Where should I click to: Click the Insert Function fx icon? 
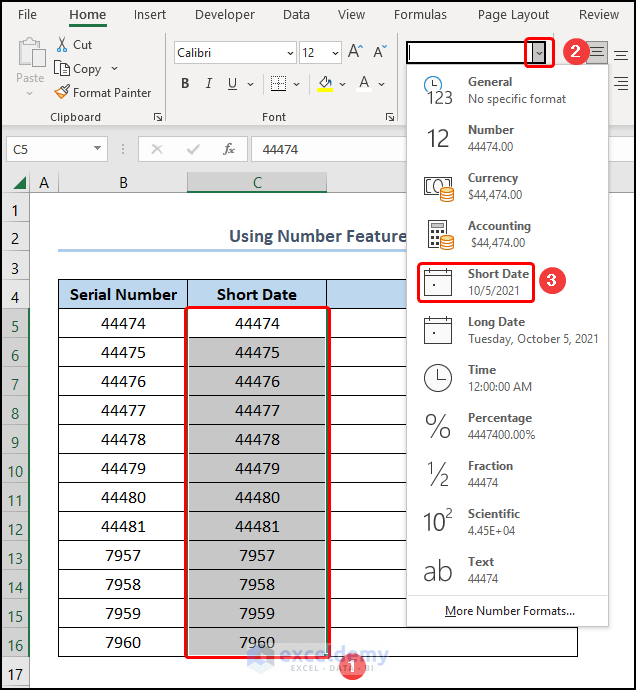click(x=229, y=149)
